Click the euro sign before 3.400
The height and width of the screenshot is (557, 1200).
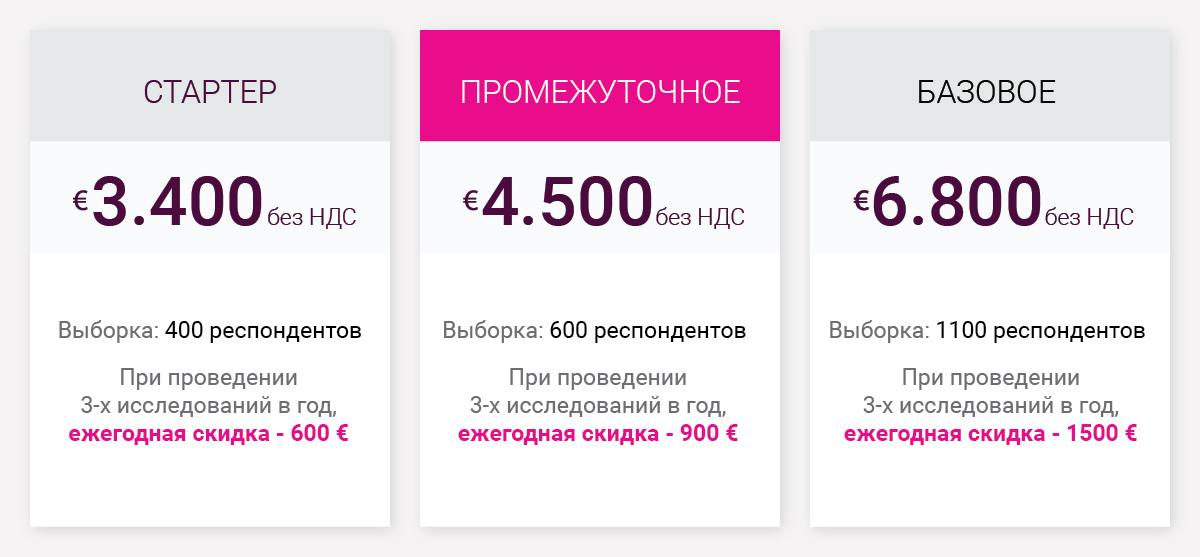tap(81, 200)
